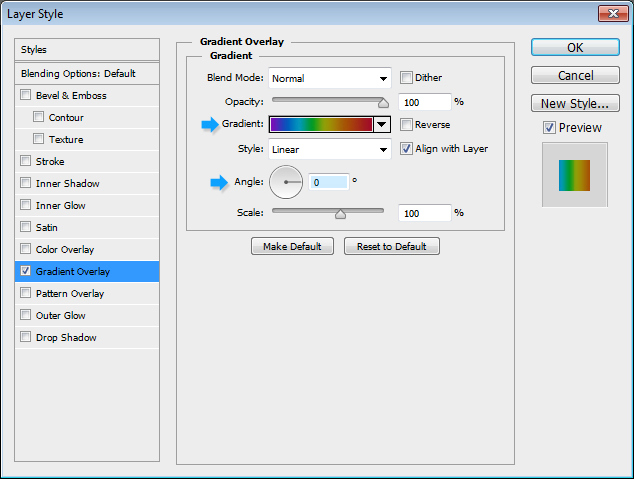Expand the gradient picker arrow
Viewport: 634px width, 479px height.
coord(381,125)
